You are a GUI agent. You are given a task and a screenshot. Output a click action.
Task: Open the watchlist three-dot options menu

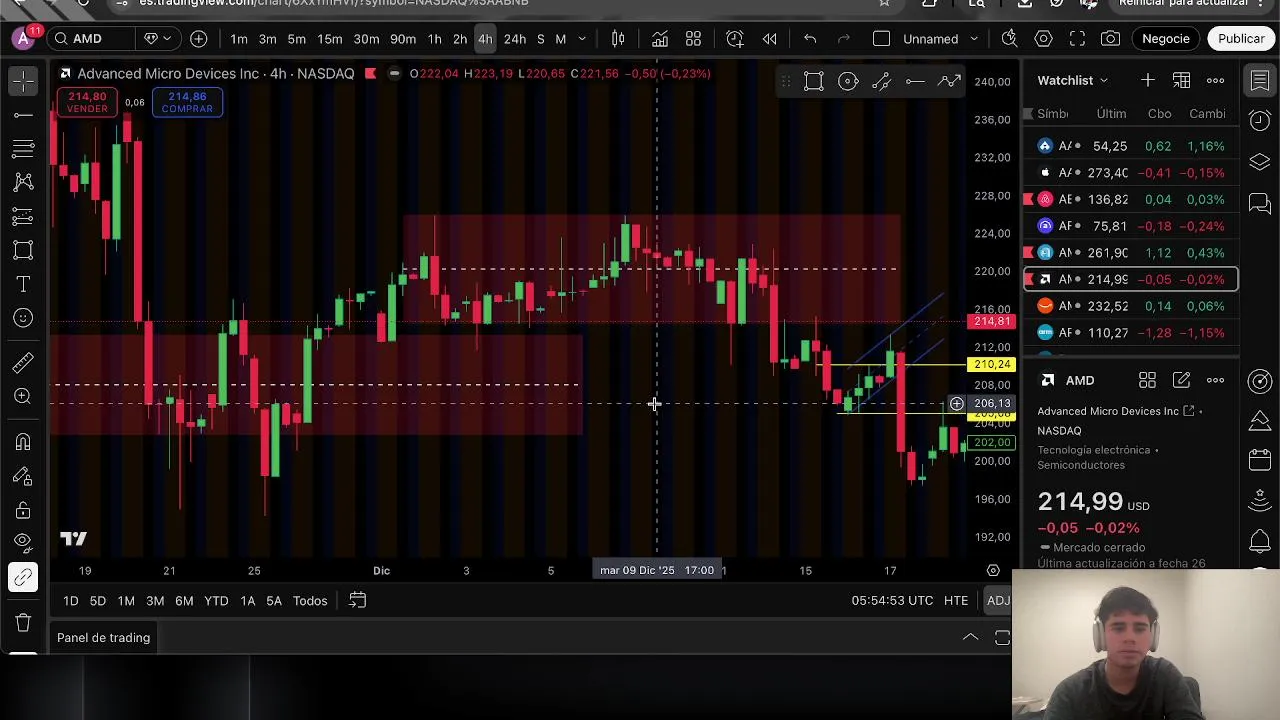click(1215, 80)
